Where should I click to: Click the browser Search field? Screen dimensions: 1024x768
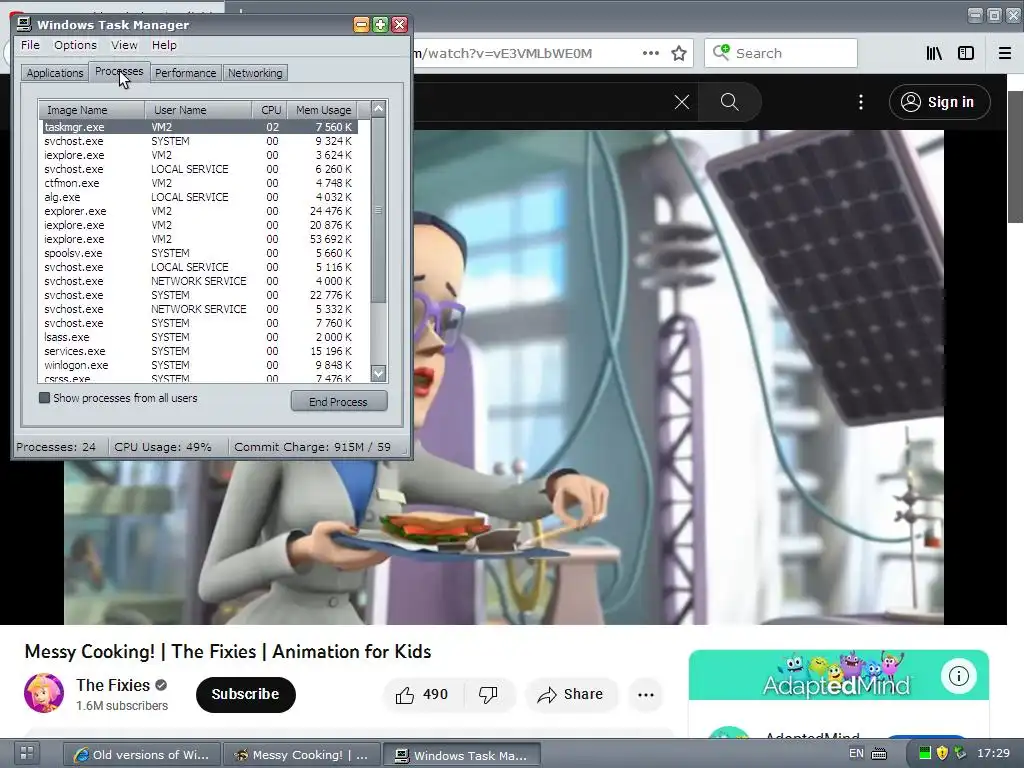tap(780, 53)
